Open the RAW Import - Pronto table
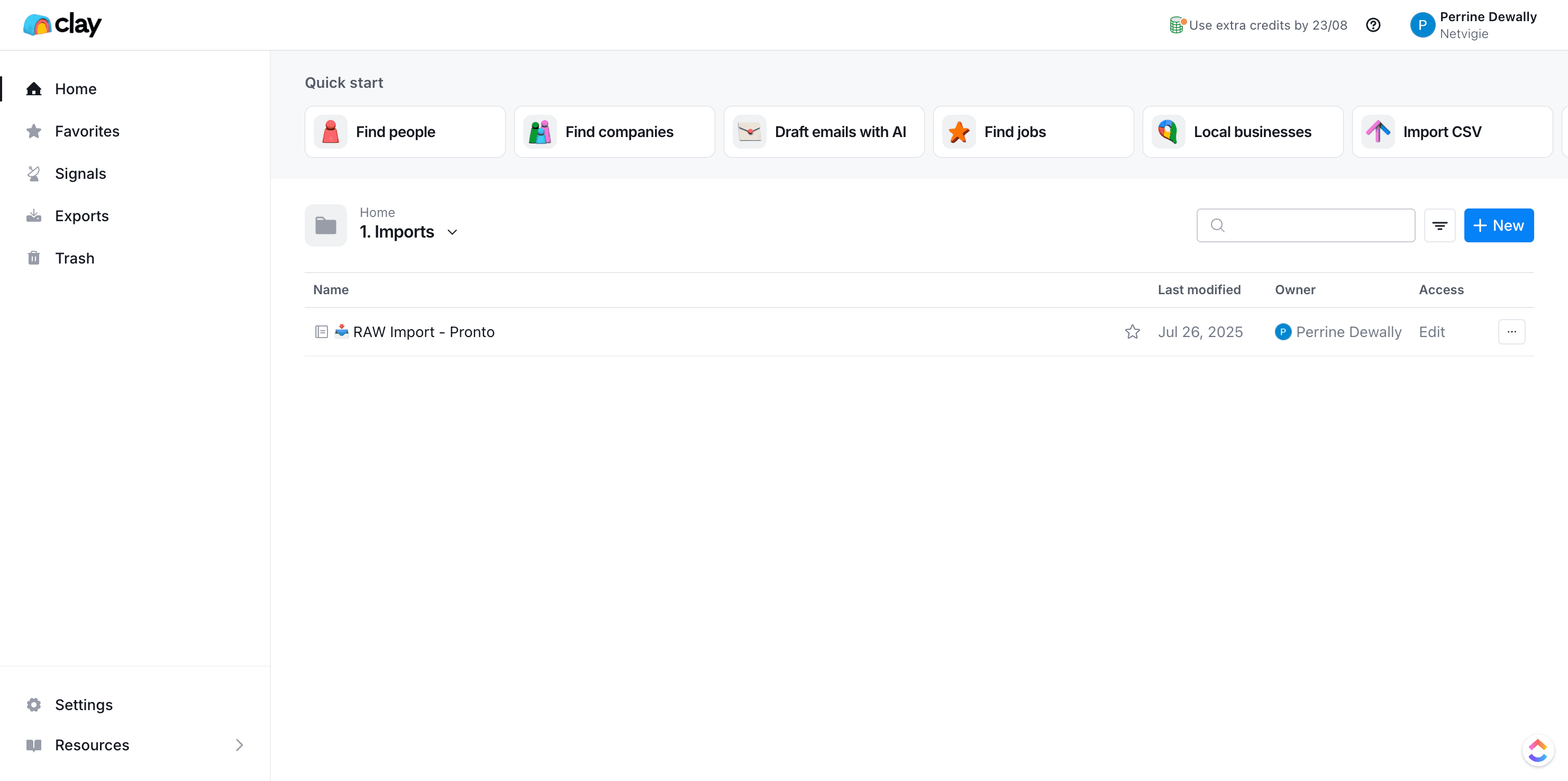This screenshot has height=781, width=1568. tap(424, 332)
